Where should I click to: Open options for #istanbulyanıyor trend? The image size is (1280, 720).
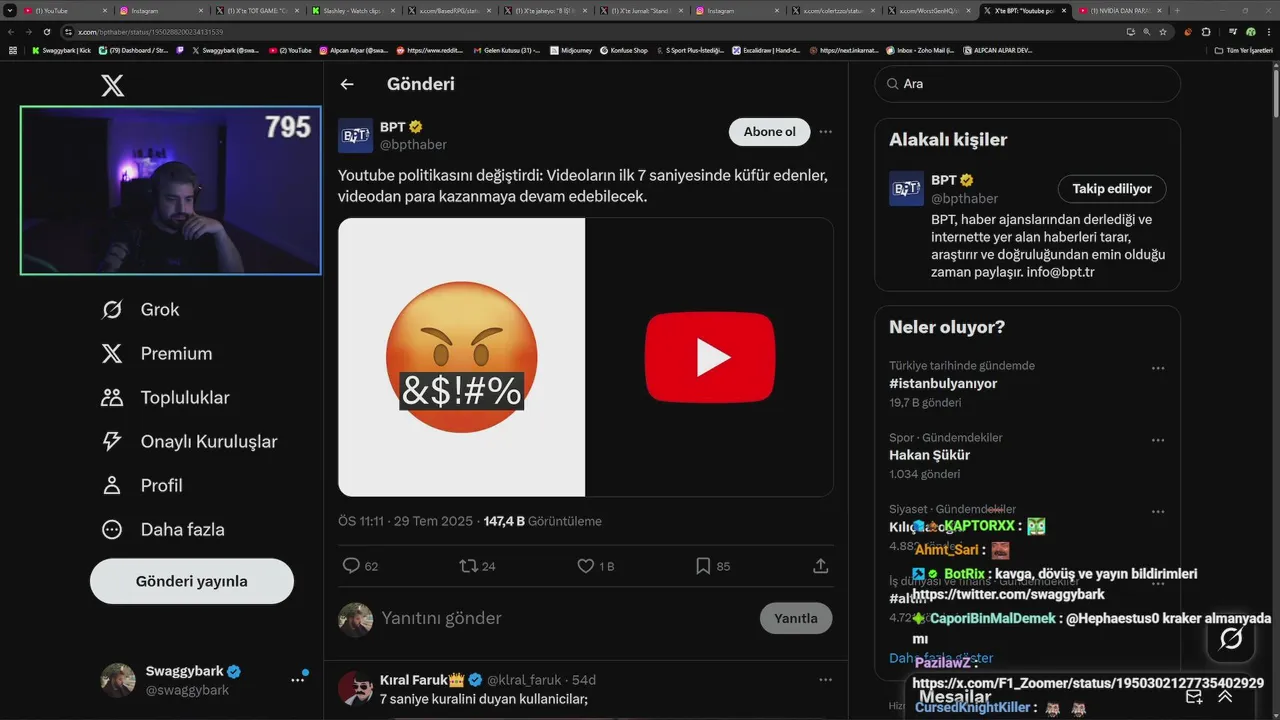[x=1158, y=368]
